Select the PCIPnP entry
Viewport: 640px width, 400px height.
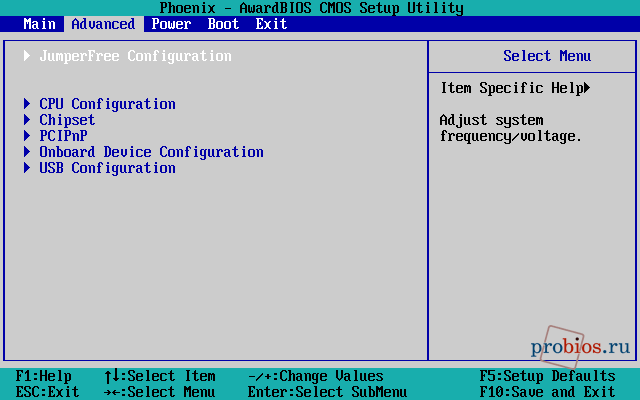tap(63, 136)
